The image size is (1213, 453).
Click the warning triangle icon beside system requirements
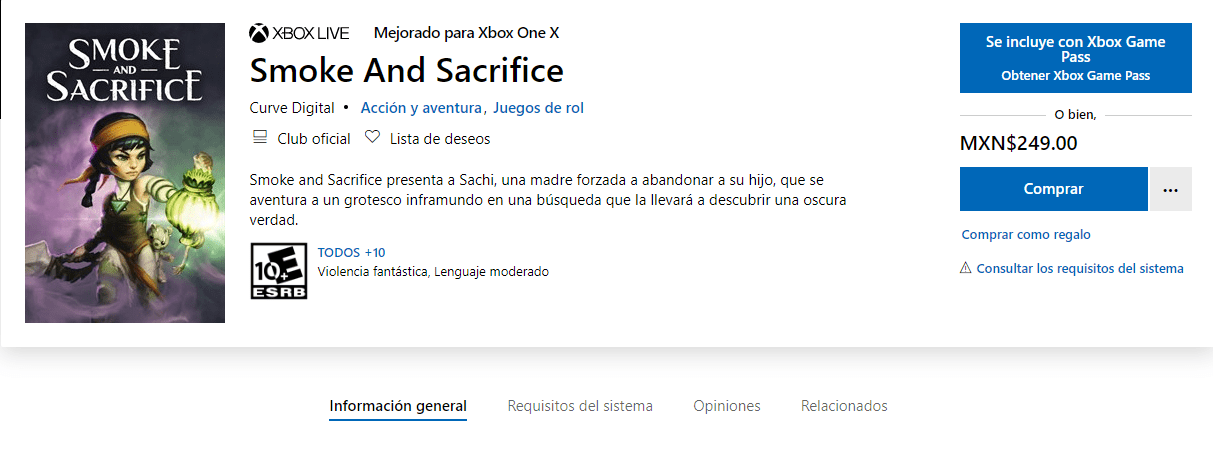(x=966, y=268)
